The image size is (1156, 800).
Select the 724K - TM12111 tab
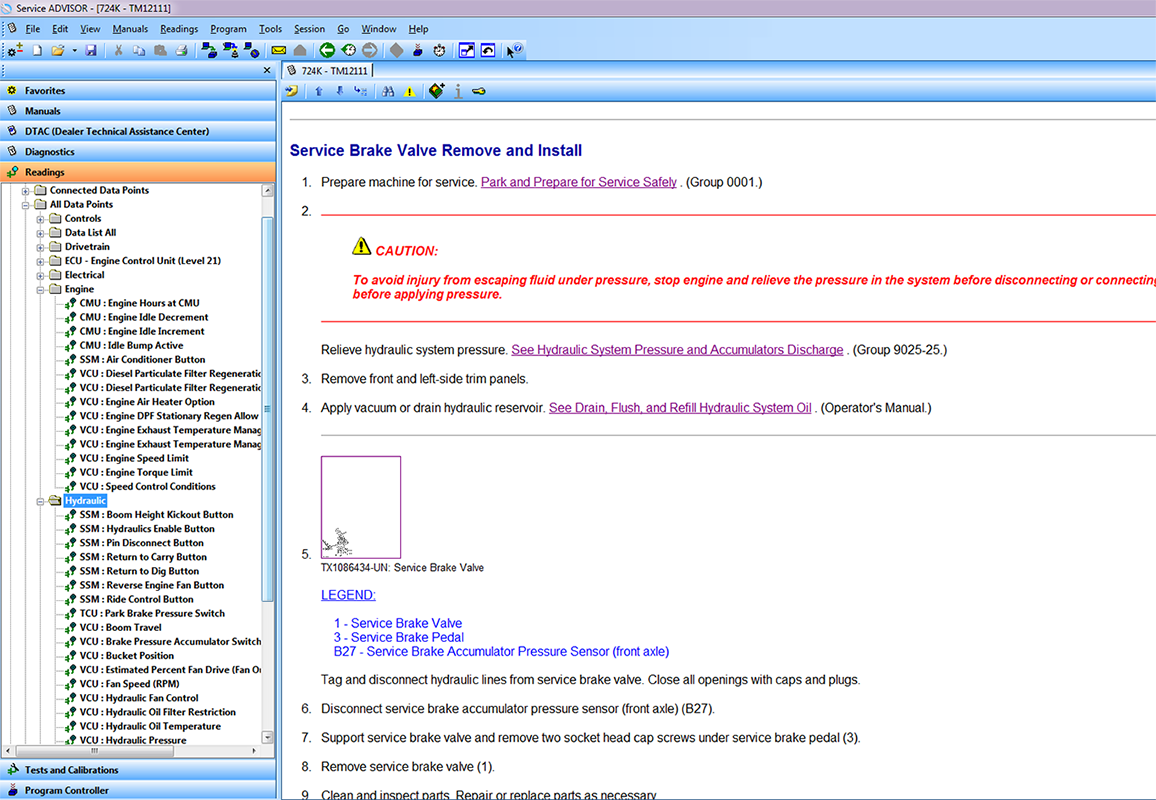[328, 71]
